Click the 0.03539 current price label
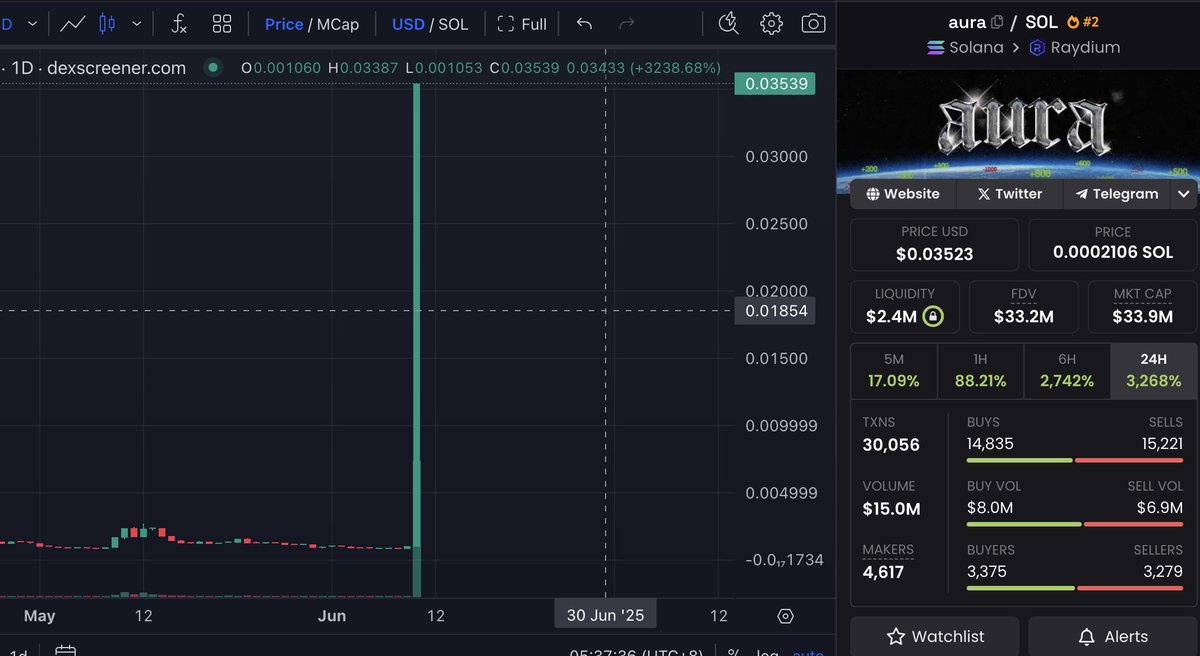This screenshot has height=656, width=1200. click(x=775, y=84)
